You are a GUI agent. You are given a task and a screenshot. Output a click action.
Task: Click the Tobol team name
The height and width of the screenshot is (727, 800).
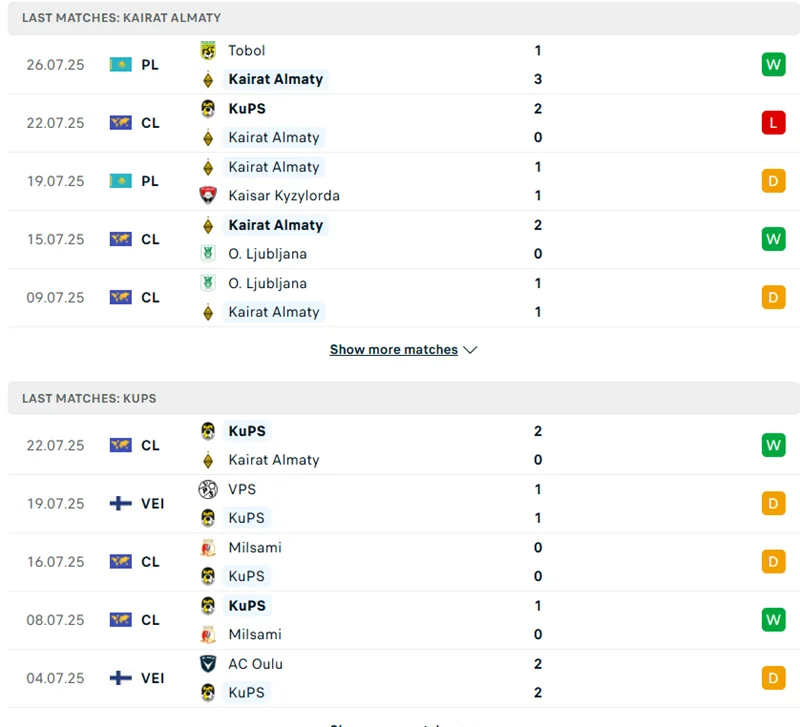pos(247,50)
